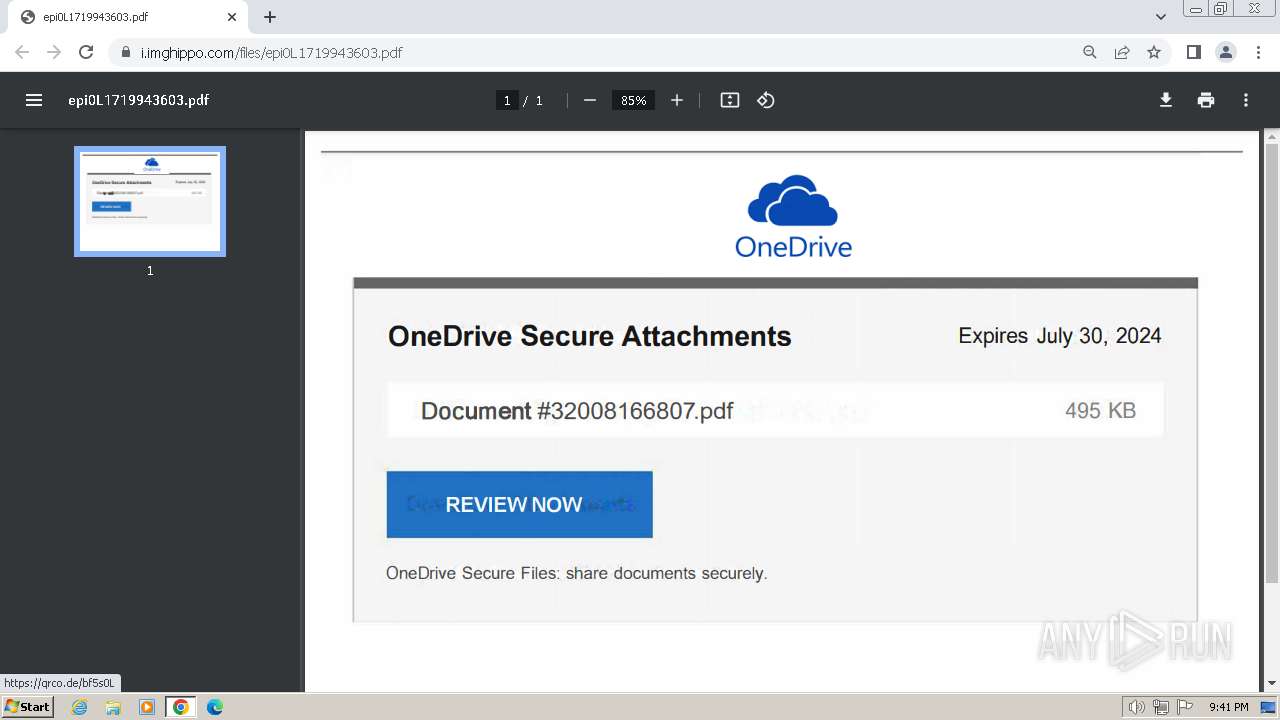Click the REVIEW NOW button
The height and width of the screenshot is (720, 1280).
click(x=519, y=505)
